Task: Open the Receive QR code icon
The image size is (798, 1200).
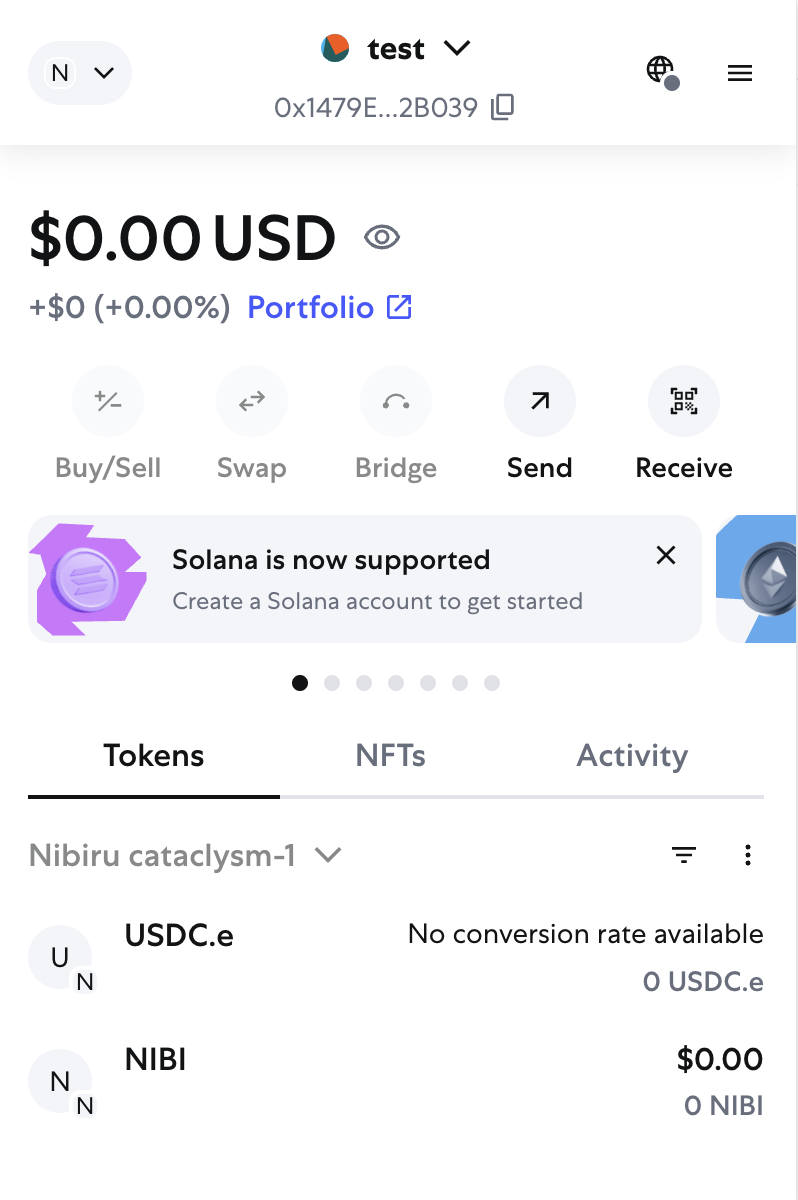Action: [x=684, y=402]
